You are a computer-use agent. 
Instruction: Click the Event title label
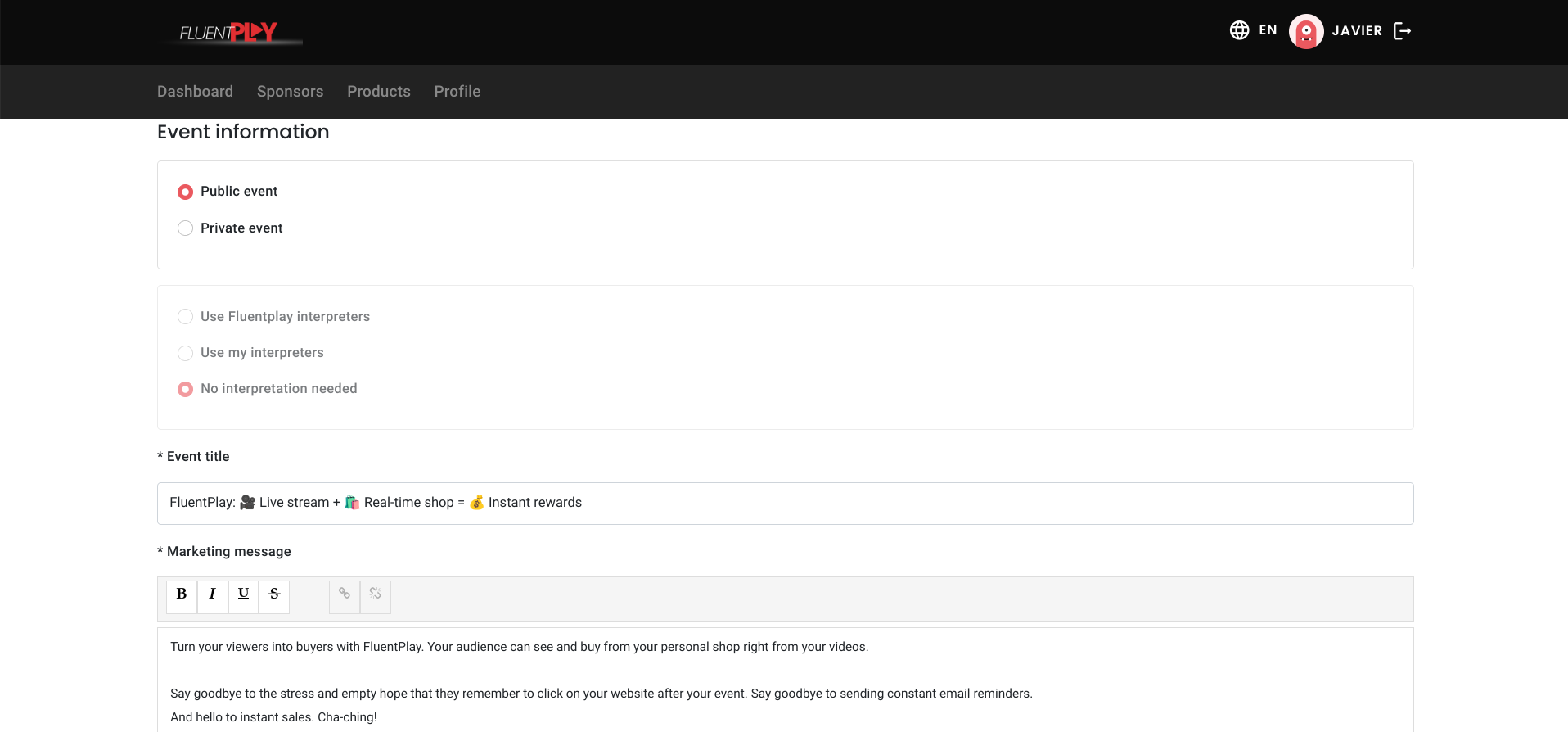point(193,457)
